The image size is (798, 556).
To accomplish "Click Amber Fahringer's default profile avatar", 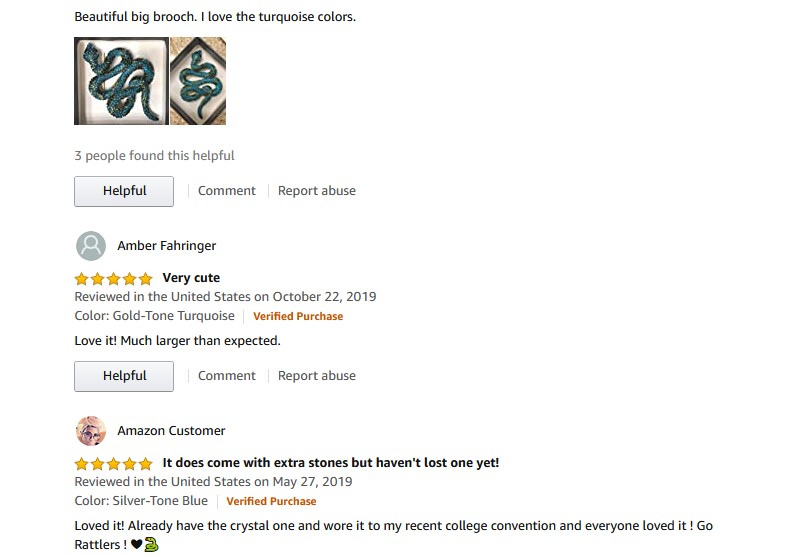I will tap(91, 246).
